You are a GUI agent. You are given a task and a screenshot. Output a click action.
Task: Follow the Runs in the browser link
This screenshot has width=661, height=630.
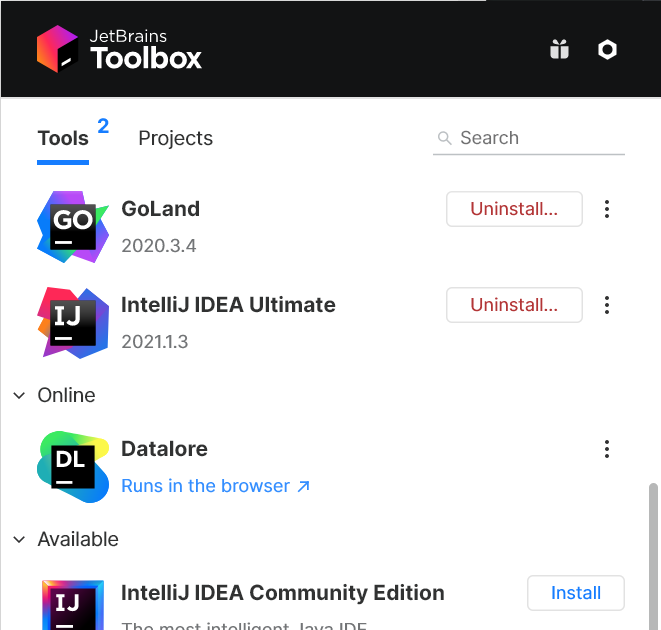pyautogui.click(x=215, y=486)
